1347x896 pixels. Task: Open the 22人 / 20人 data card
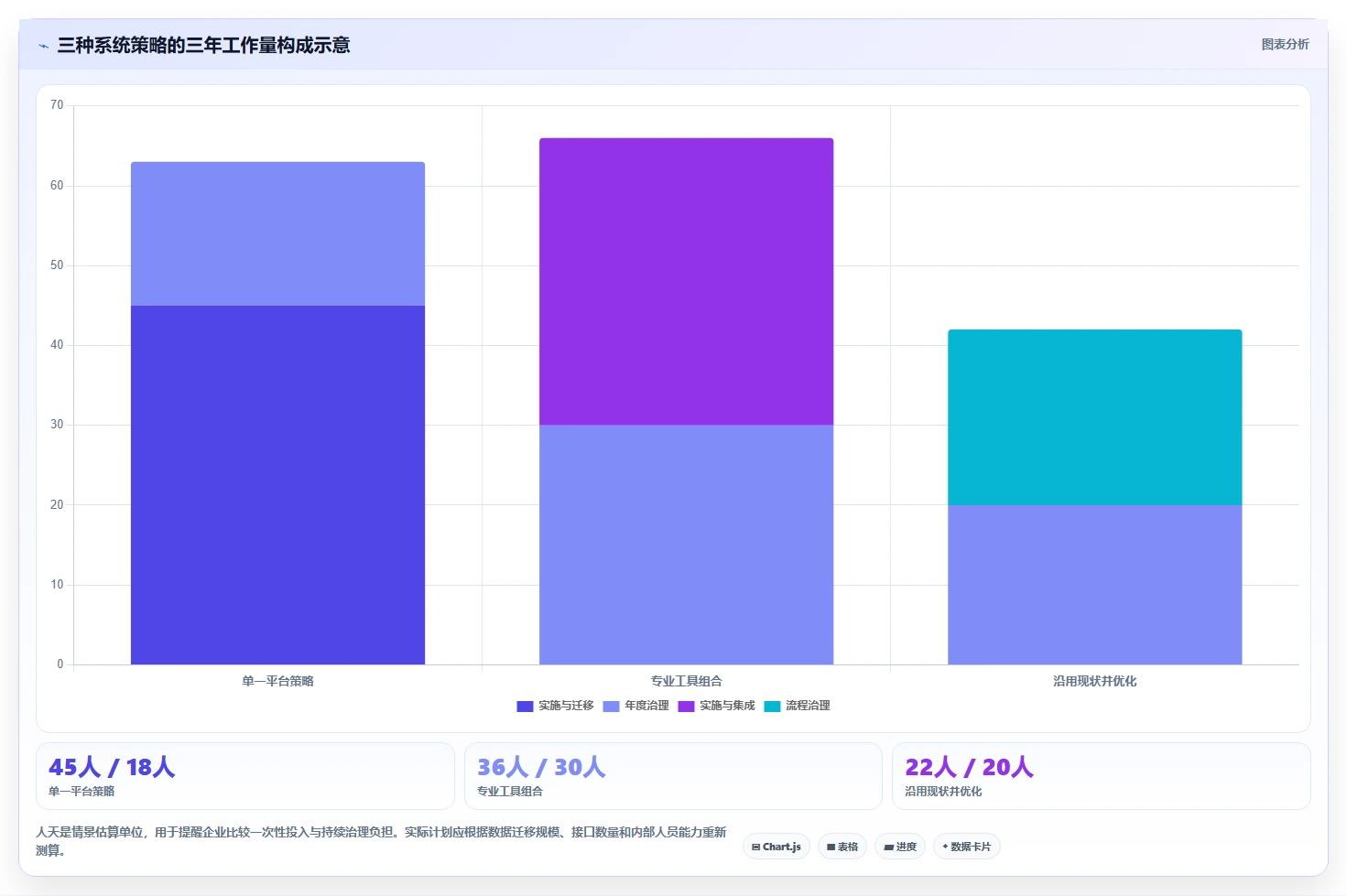click(1102, 776)
